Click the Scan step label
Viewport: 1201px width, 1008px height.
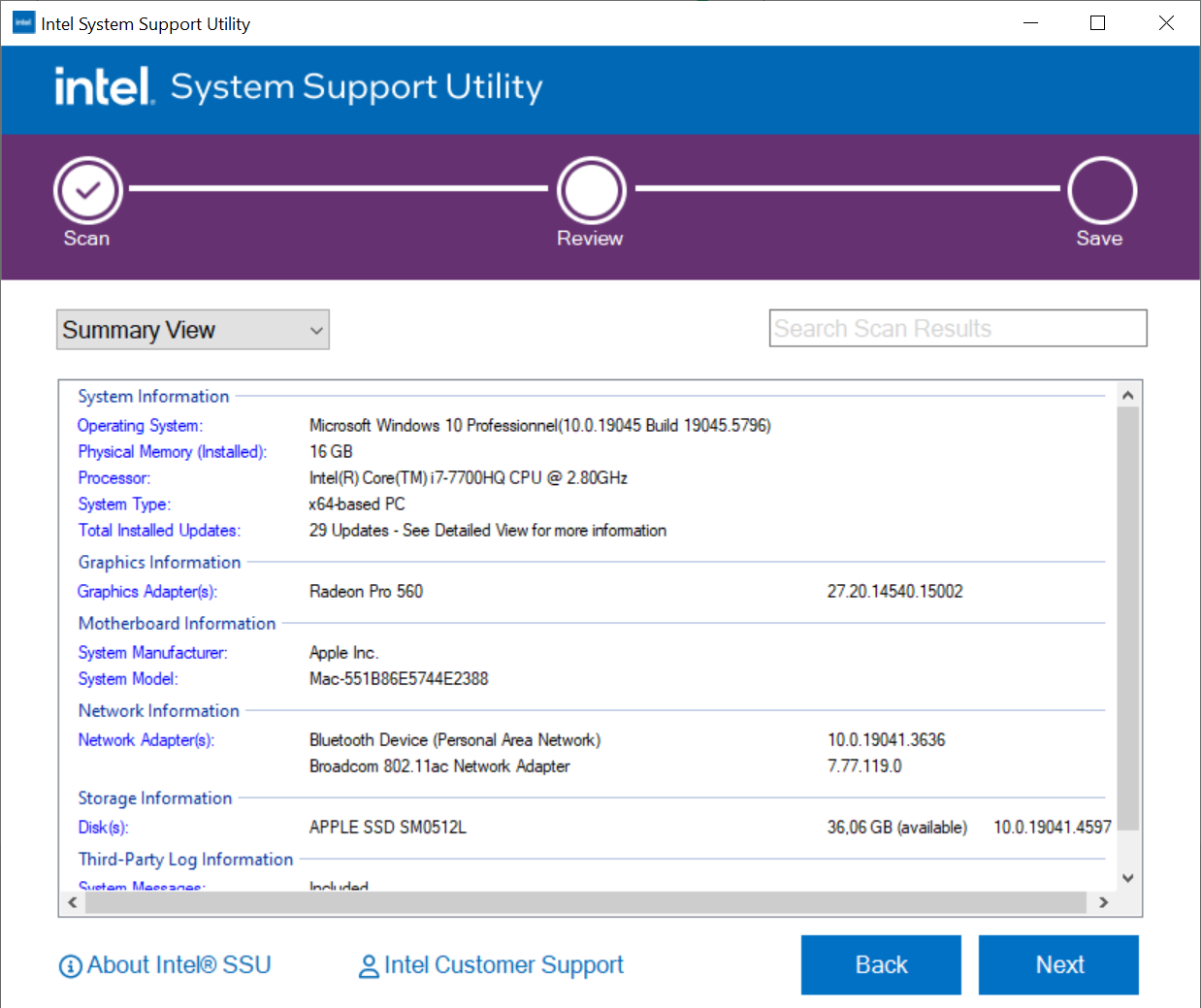[86, 239]
